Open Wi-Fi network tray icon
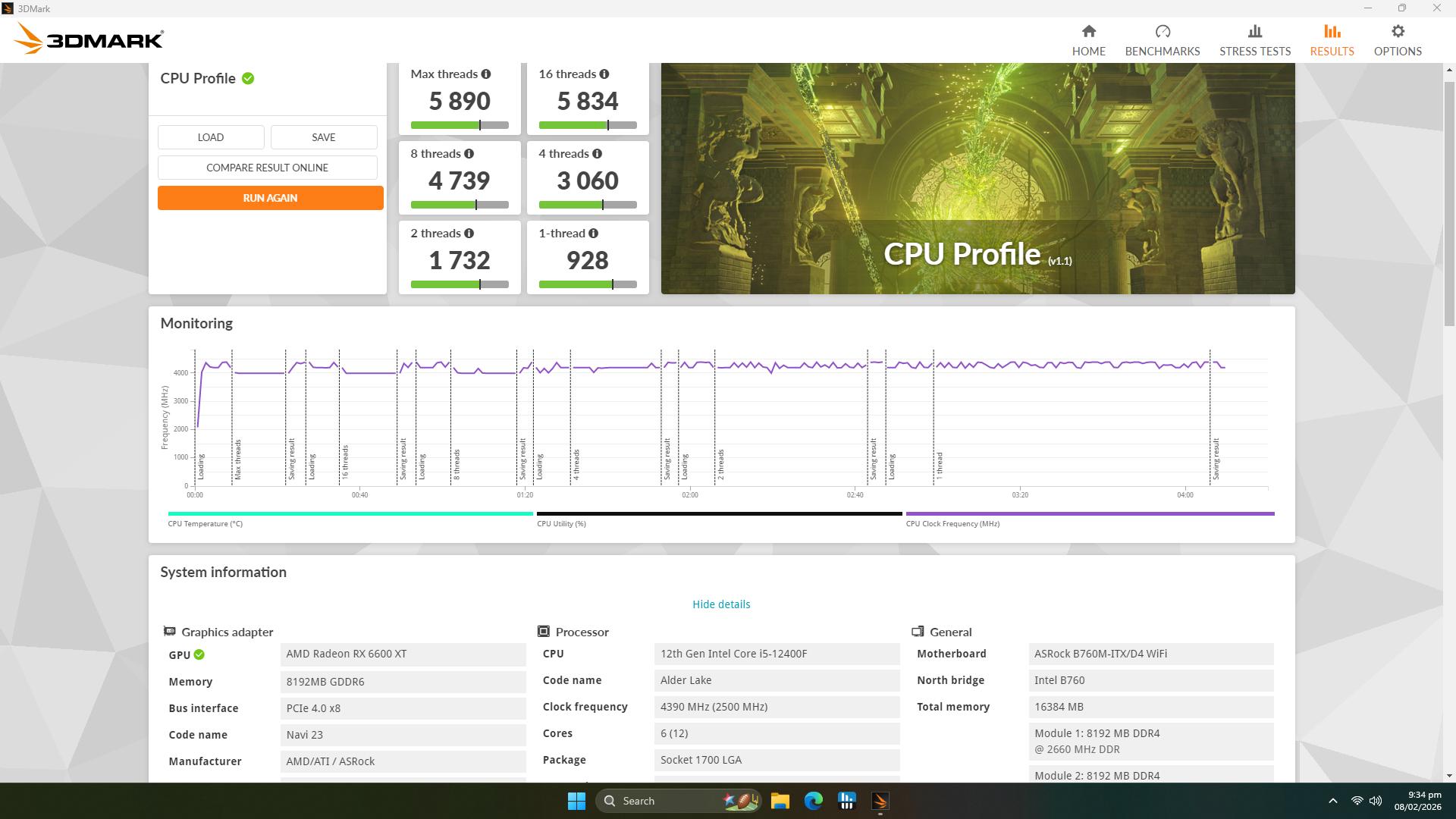 [x=1357, y=801]
